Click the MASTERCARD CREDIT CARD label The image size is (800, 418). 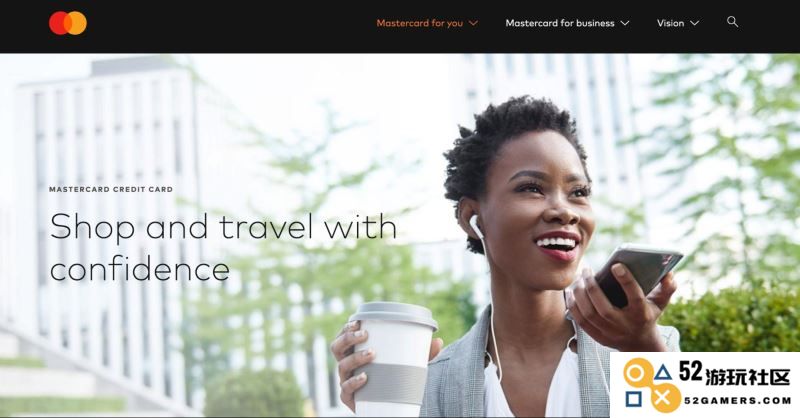[x=111, y=189]
